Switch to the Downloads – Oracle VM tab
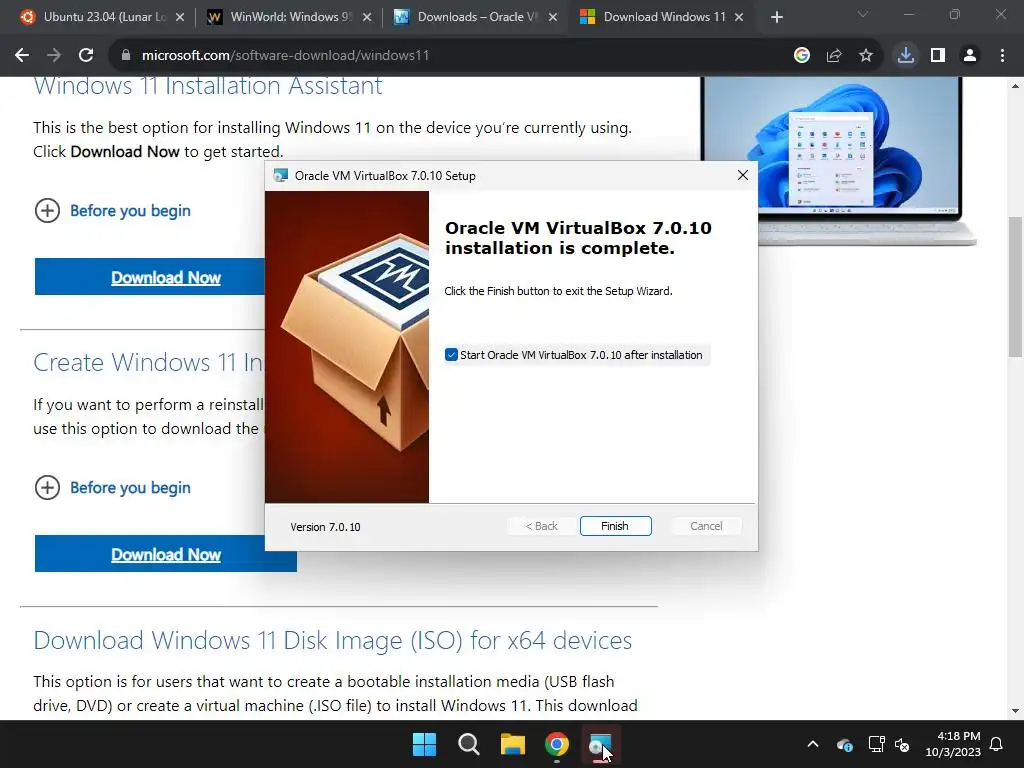The height and width of the screenshot is (768, 1024). point(477,17)
